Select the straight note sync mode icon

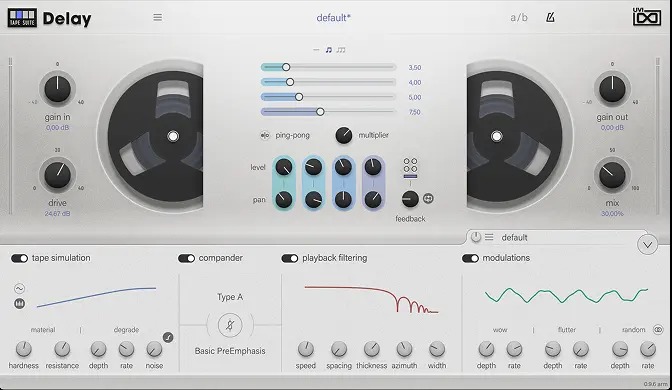coord(329,50)
